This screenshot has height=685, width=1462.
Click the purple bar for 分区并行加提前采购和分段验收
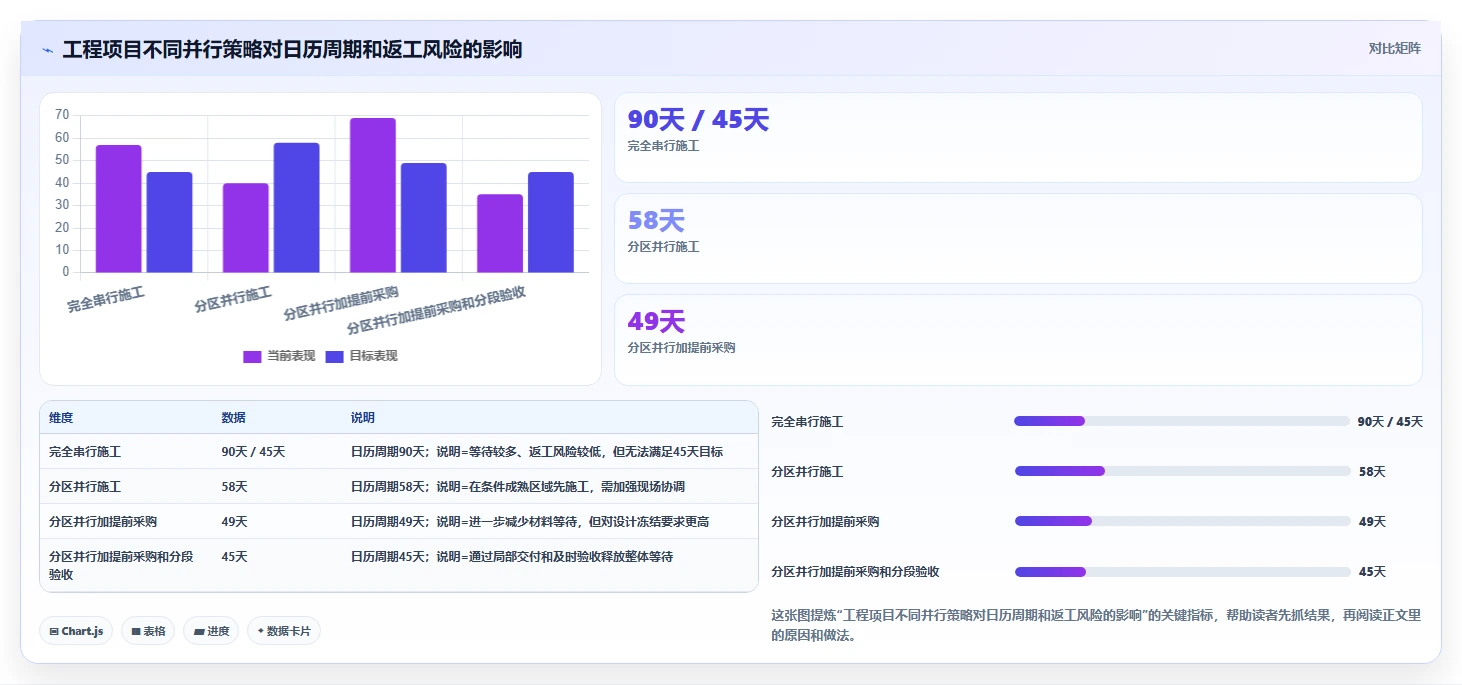coord(500,233)
